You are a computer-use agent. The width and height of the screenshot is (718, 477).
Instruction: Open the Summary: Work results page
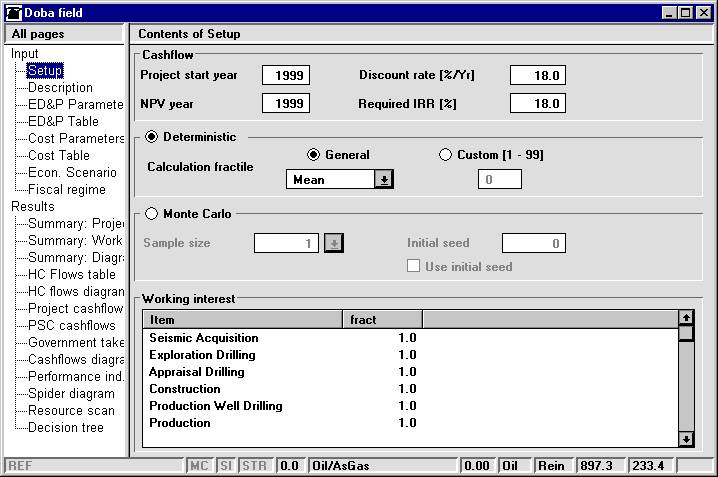click(75, 240)
